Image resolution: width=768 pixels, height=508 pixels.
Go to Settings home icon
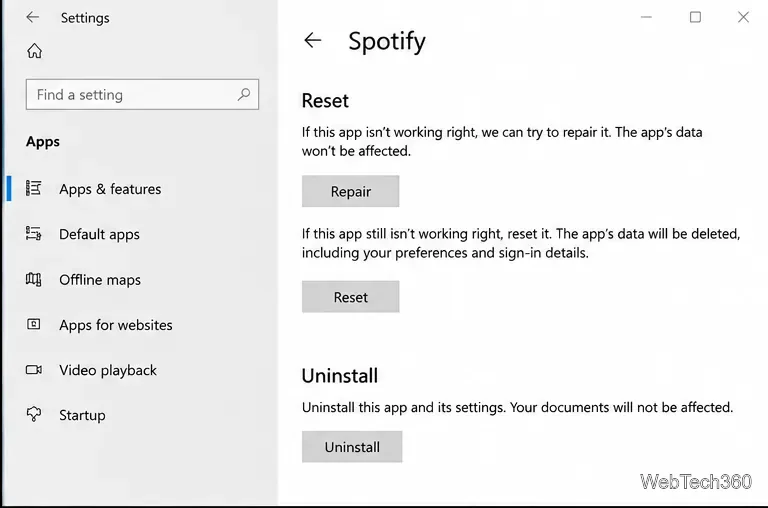click(x=34, y=50)
